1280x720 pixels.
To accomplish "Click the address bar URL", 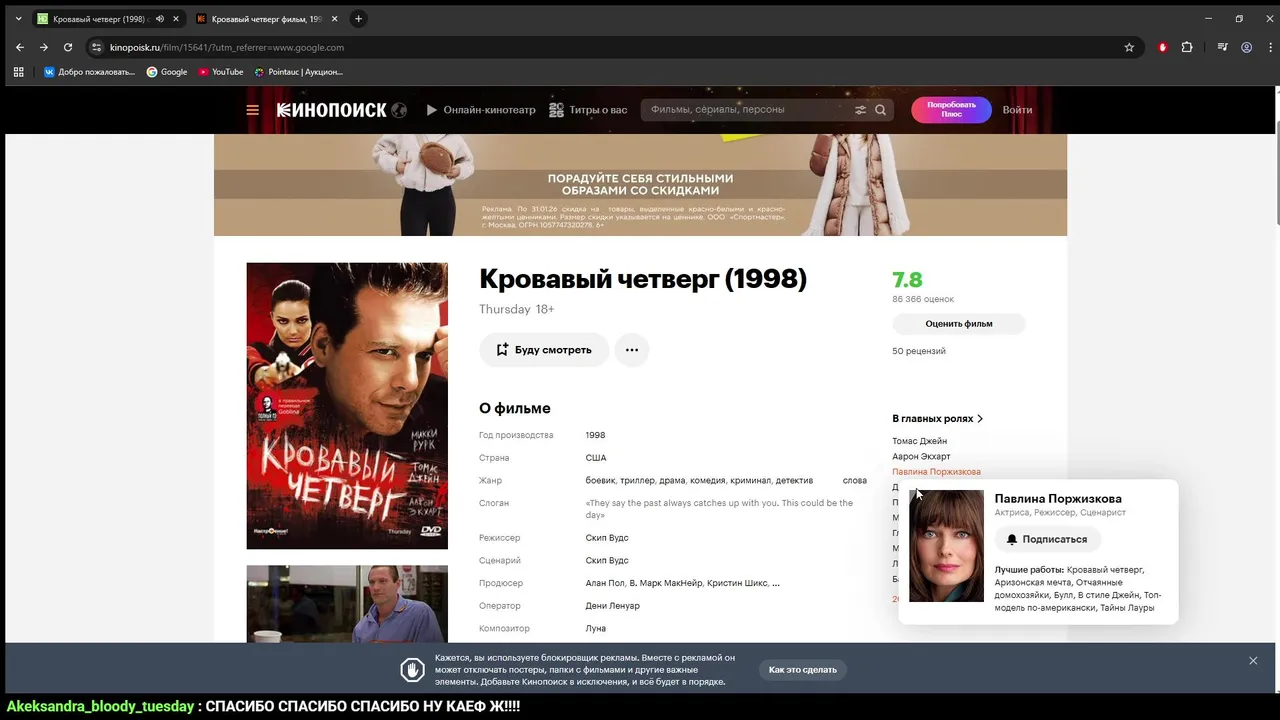I will [227, 47].
